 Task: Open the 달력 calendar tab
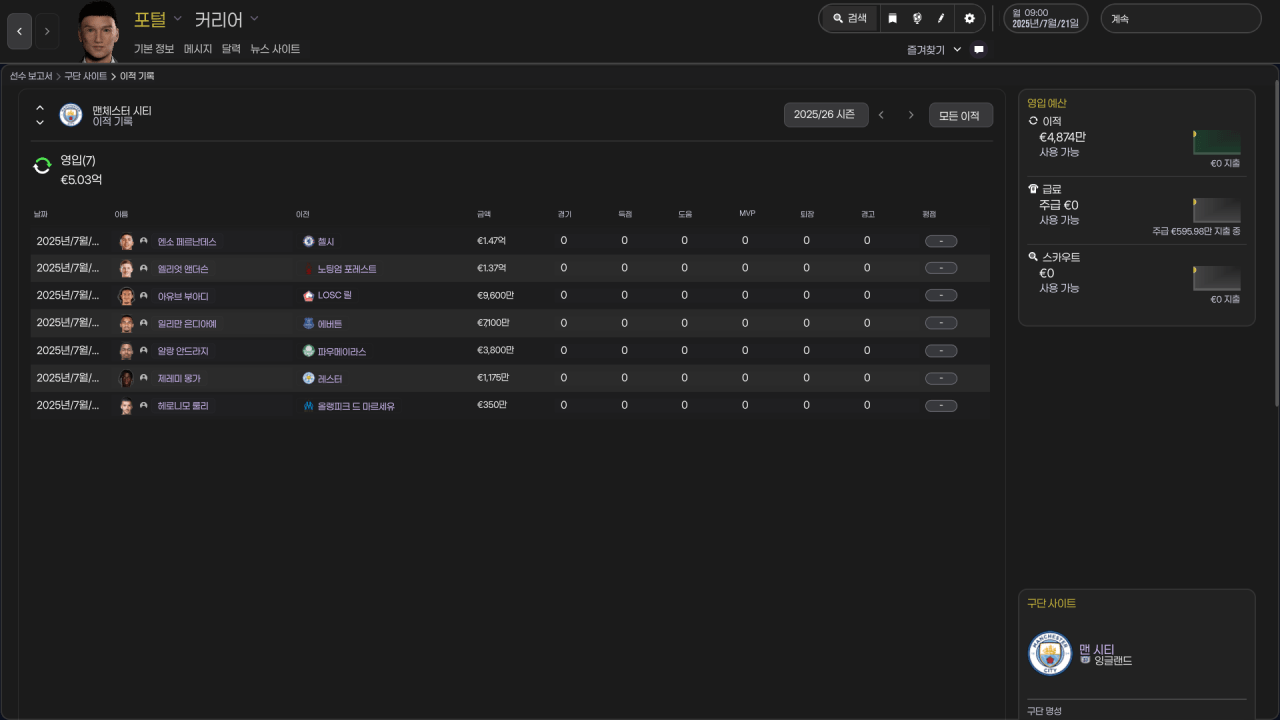click(231, 49)
